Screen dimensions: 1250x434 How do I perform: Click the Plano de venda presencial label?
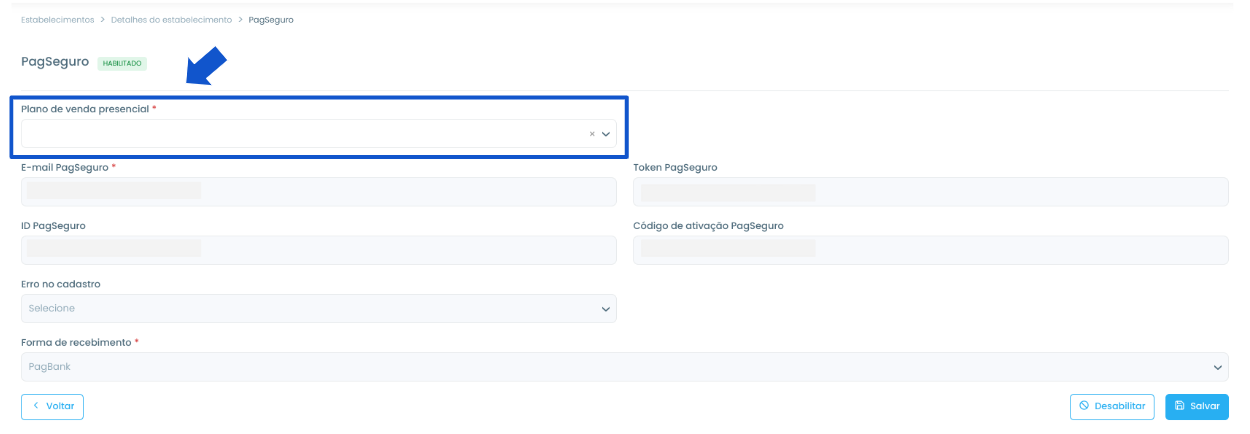point(85,108)
